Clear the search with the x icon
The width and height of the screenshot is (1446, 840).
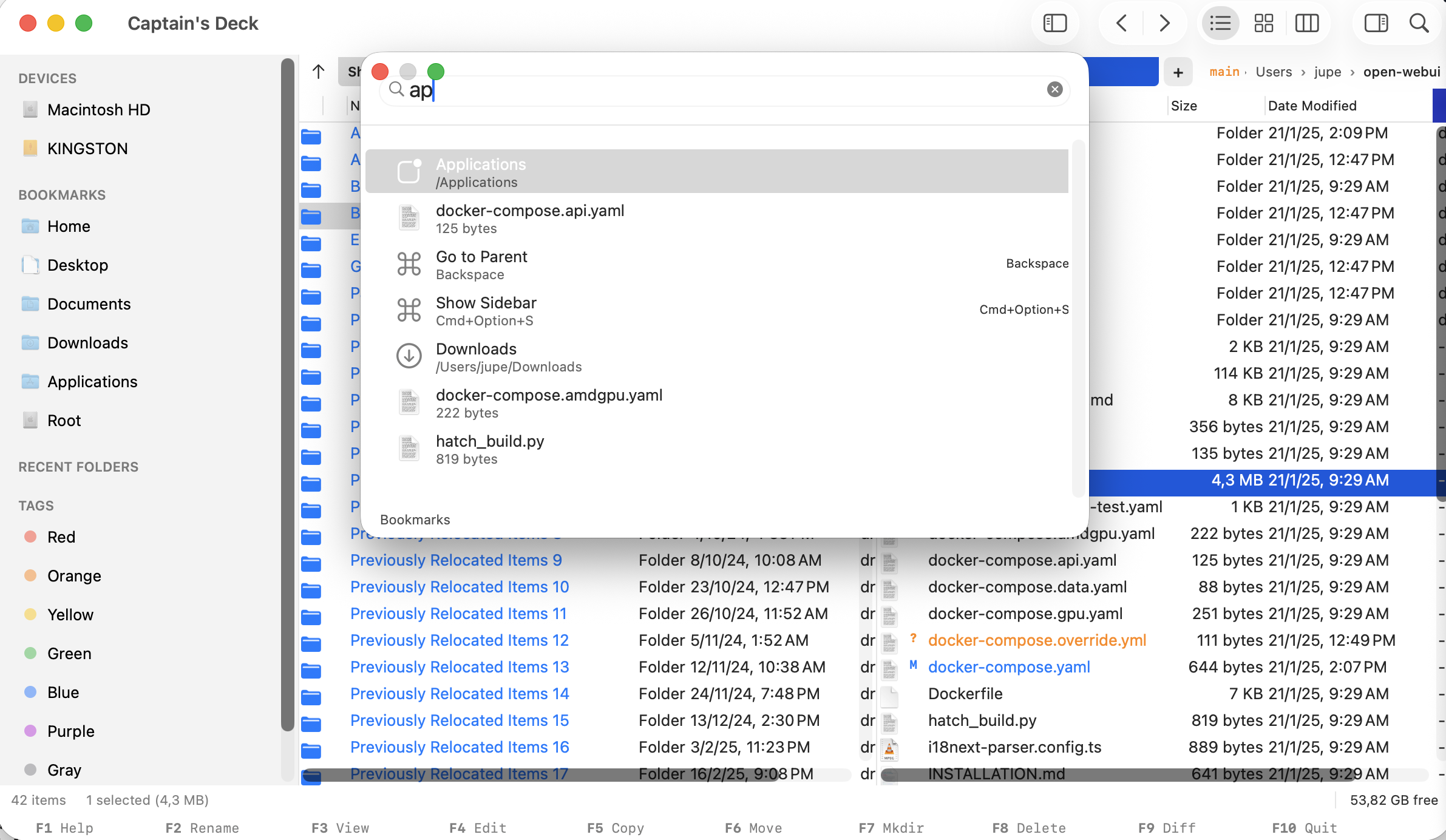(1055, 89)
